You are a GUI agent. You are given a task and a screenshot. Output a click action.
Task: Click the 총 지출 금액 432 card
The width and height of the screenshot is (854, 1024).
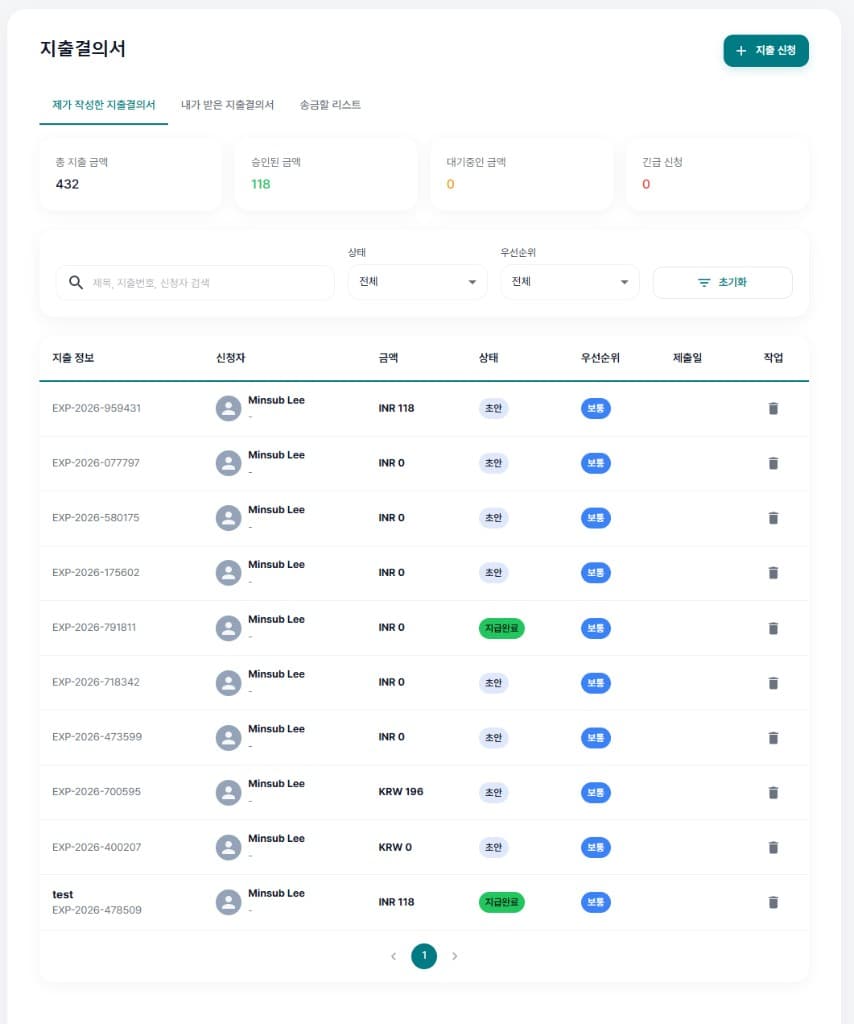(x=131, y=174)
